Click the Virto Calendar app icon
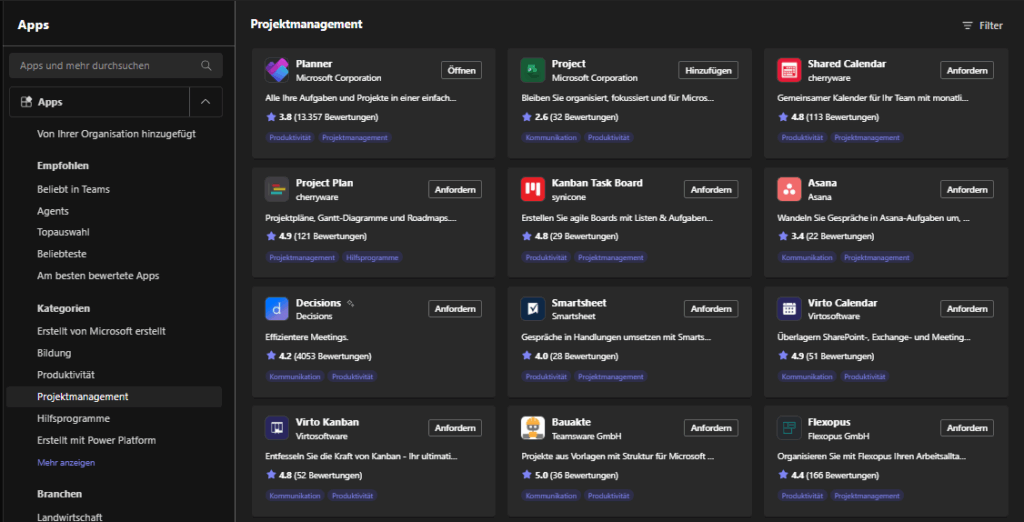 (789, 309)
